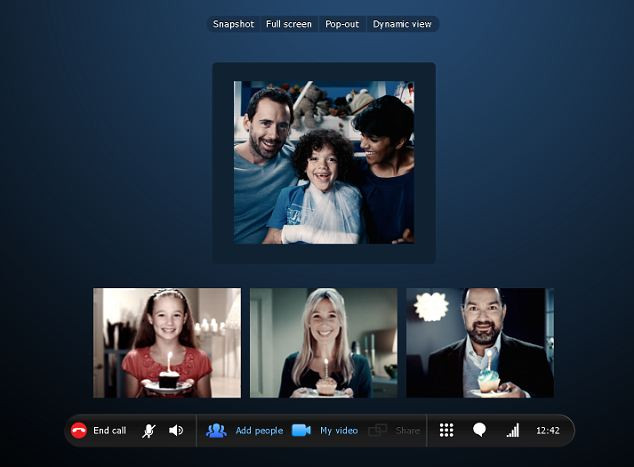Screen dimensions: 634x467
Task: Select the girl with cupcake video thumbnail
Action: (167, 343)
